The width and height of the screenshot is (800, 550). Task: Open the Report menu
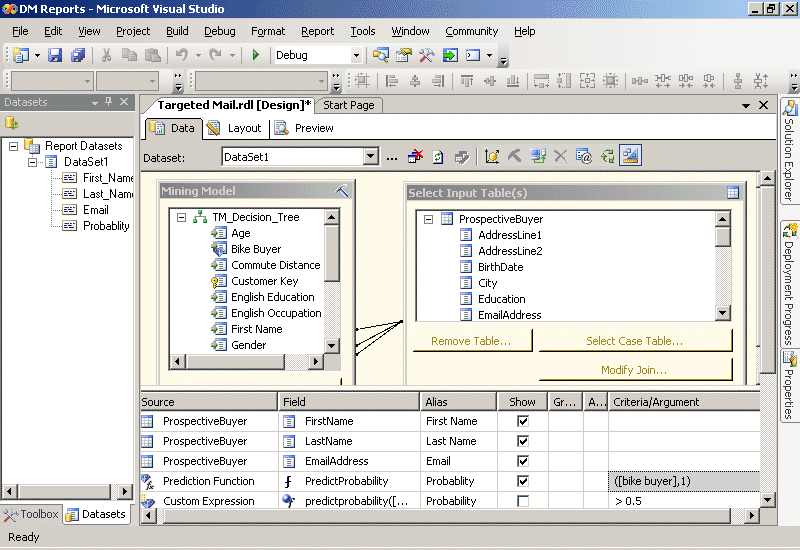coord(317,31)
